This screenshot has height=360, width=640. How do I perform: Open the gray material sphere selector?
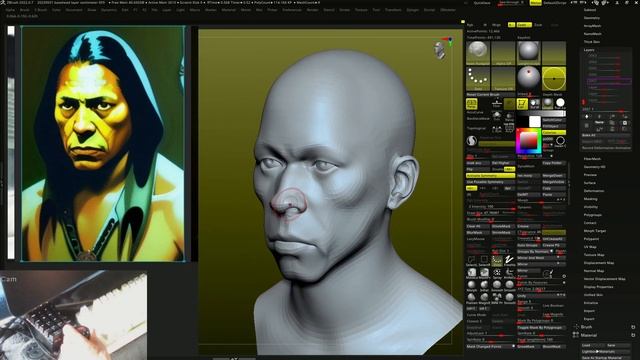(528, 53)
